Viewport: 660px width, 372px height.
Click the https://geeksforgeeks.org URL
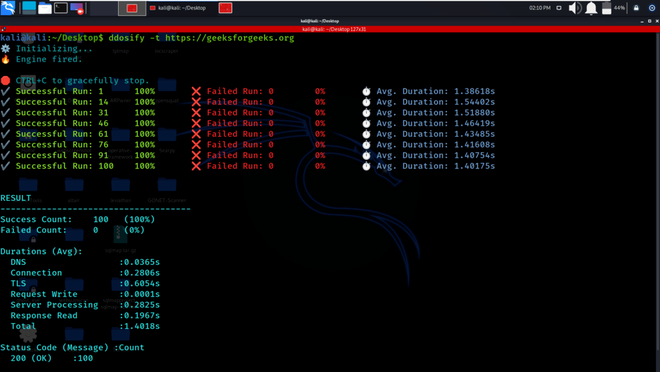coord(229,38)
